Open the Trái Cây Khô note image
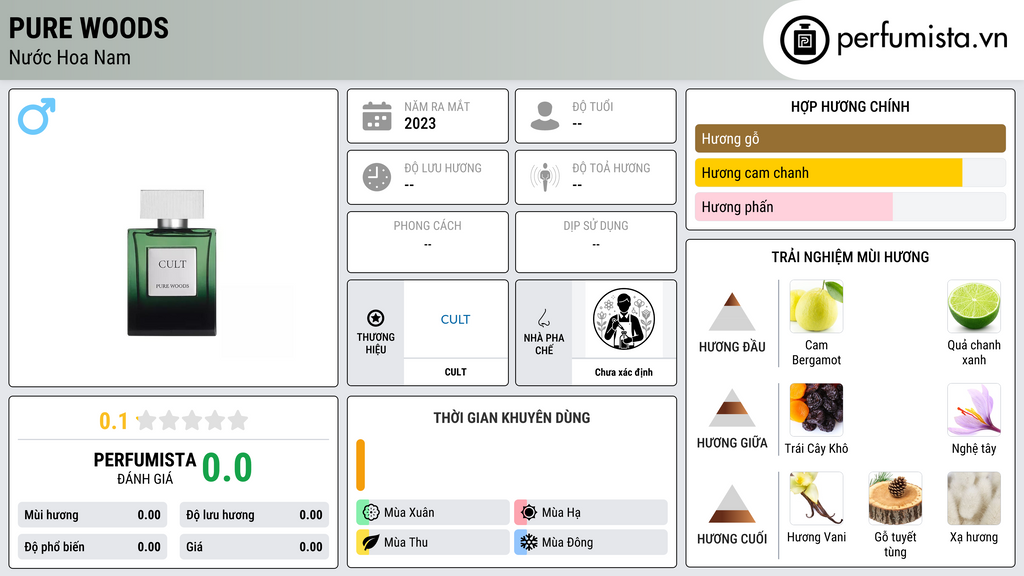This screenshot has height=576, width=1024. (816, 409)
